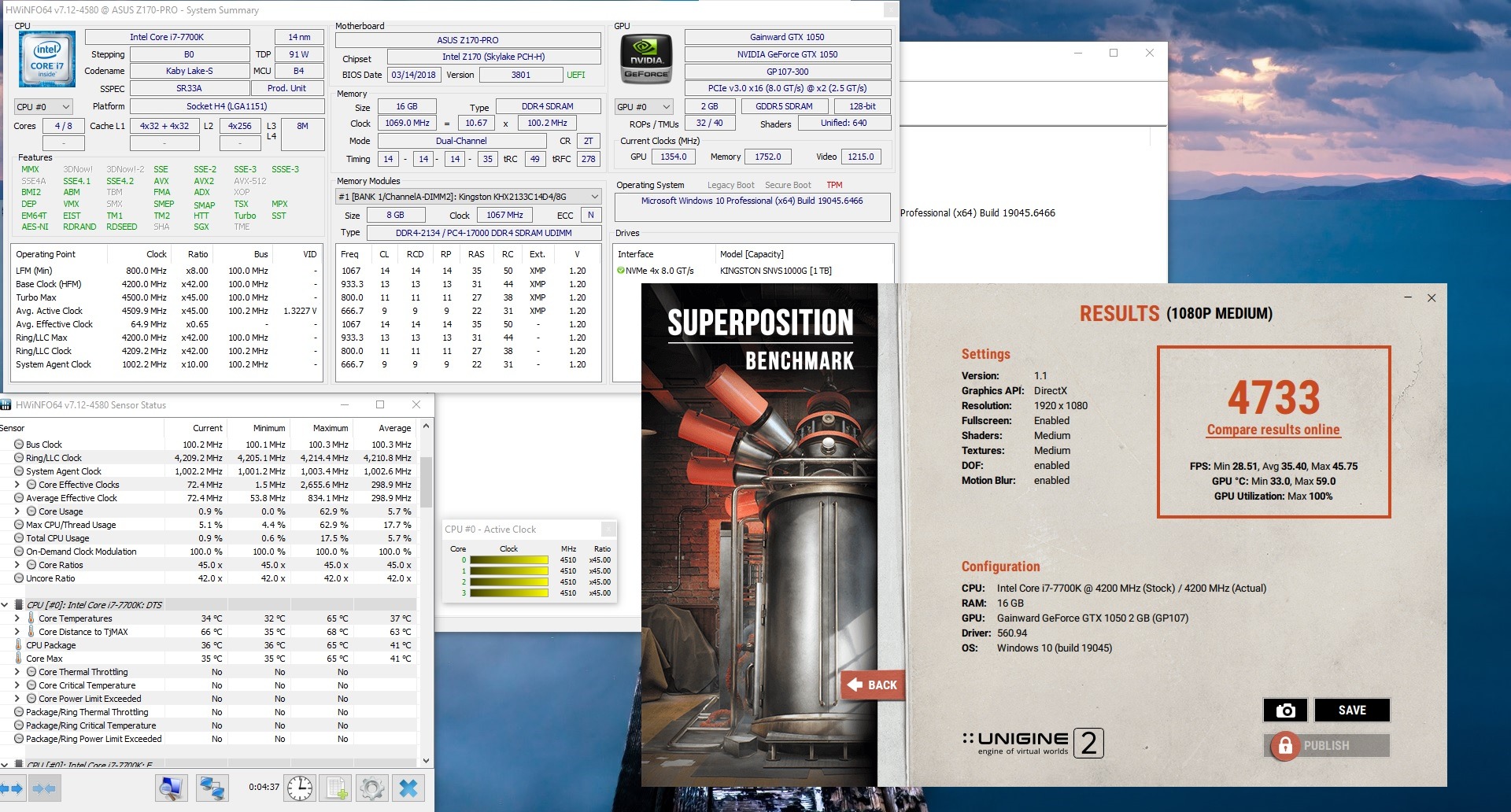Click the sensor icon beside Average Effective Clock
This screenshot has width=1511, height=812.
click(x=19, y=498)
